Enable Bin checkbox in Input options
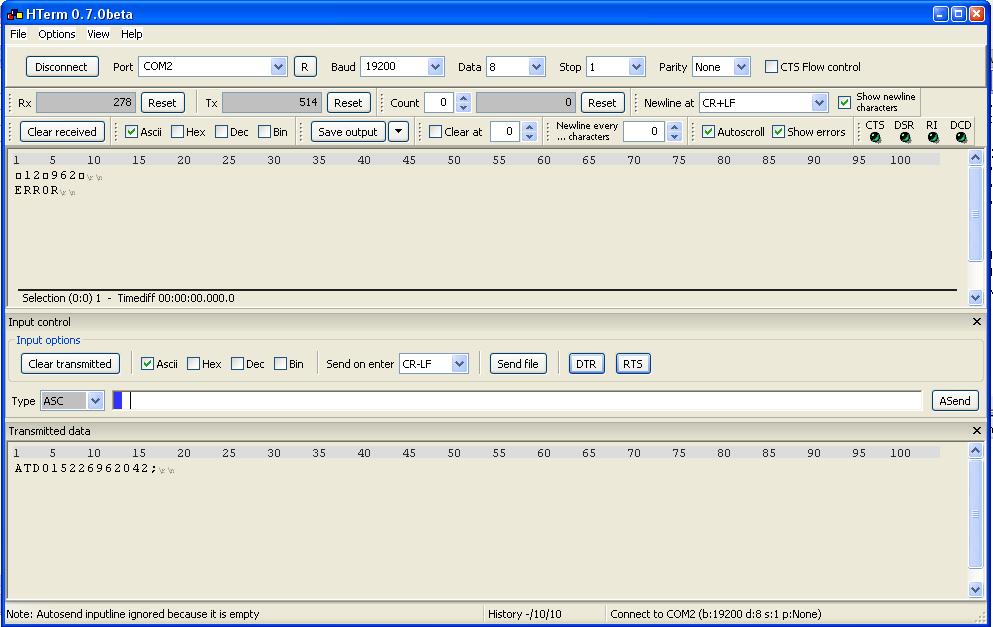The image size is (993, 627). pos(281,364)
